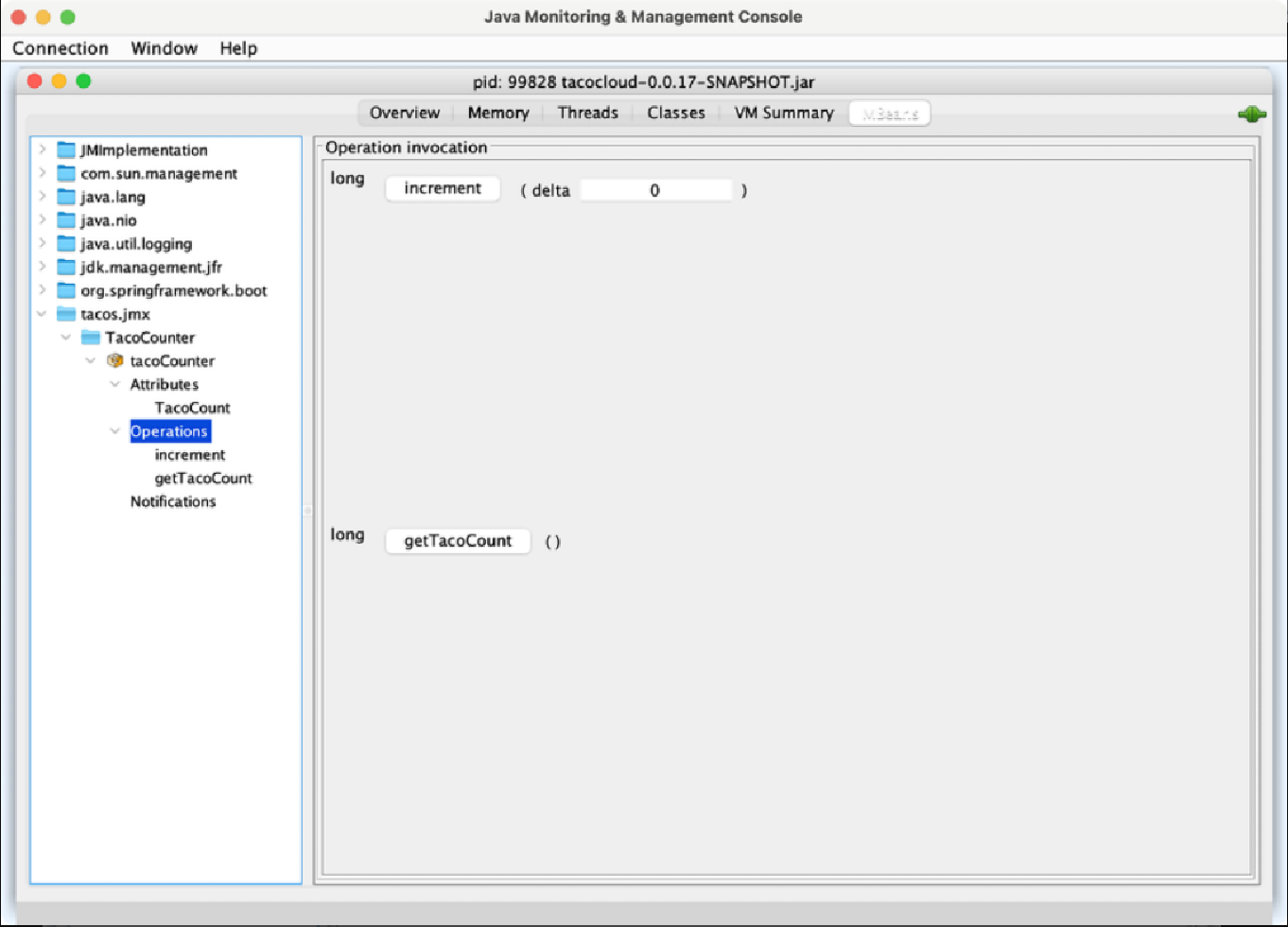
Task: Select the com.sun.management domain label
Action: tap(159, 173)
